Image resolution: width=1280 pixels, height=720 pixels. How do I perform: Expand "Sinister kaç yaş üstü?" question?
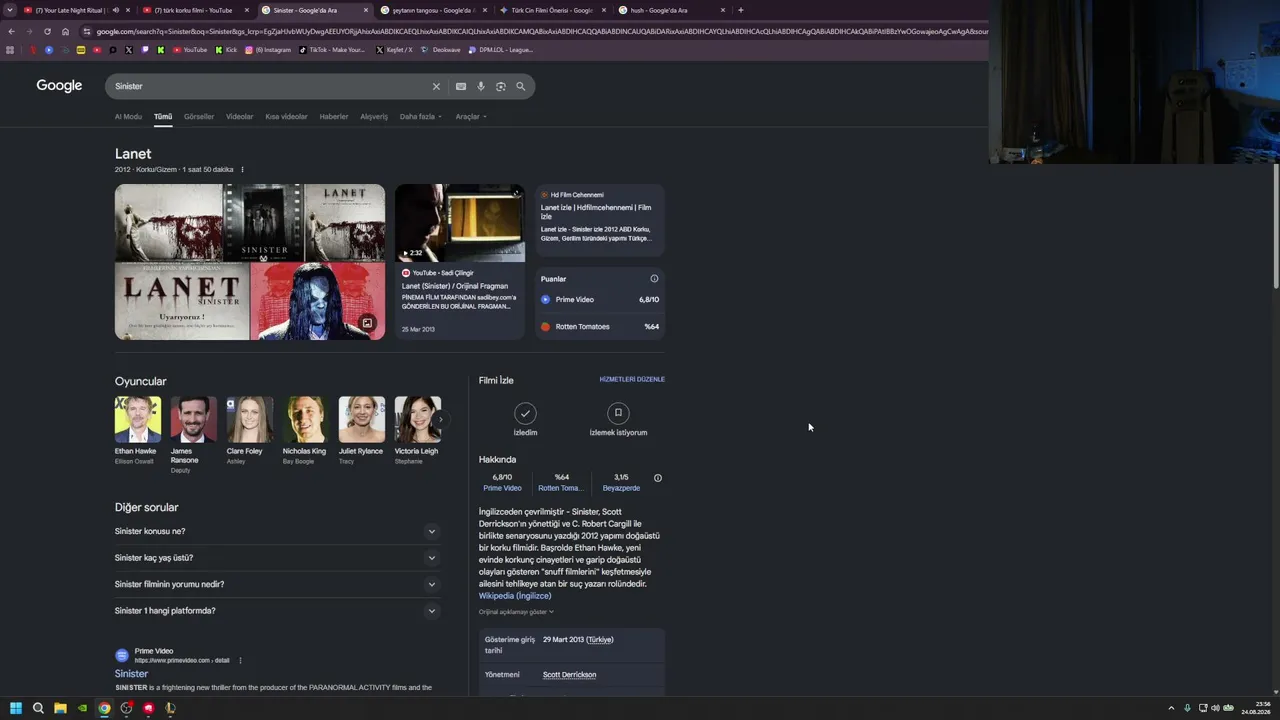pyautogui.click(x=277, y=558)
